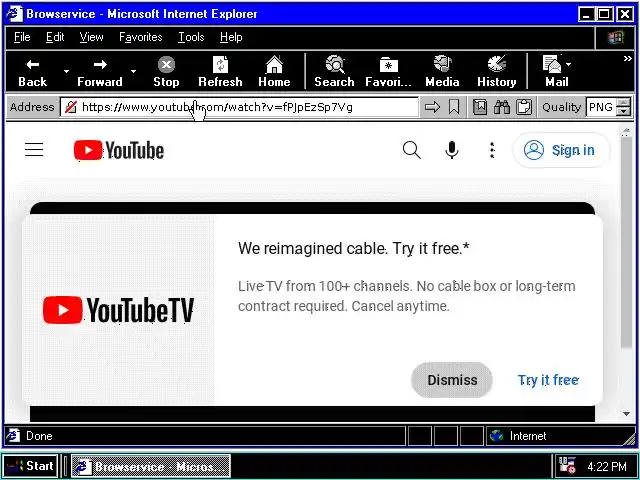Open the YouTube hamburger guide menu

click(x=34, y=150)
